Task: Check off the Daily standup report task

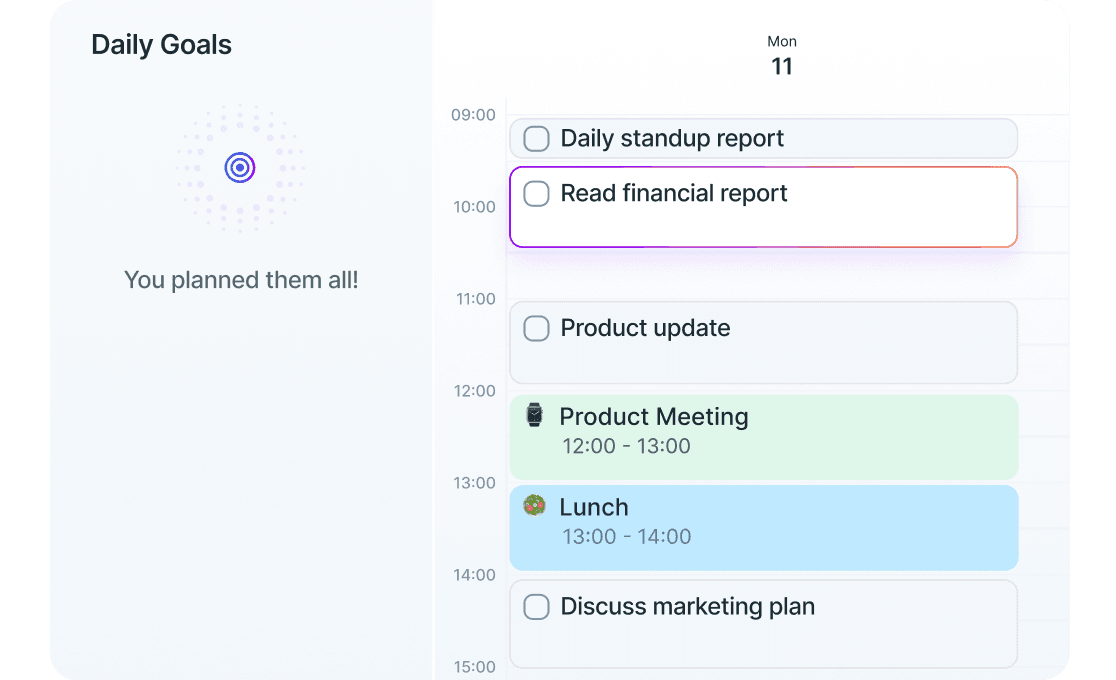Action: pyautogui.click(x=537, y=139)
